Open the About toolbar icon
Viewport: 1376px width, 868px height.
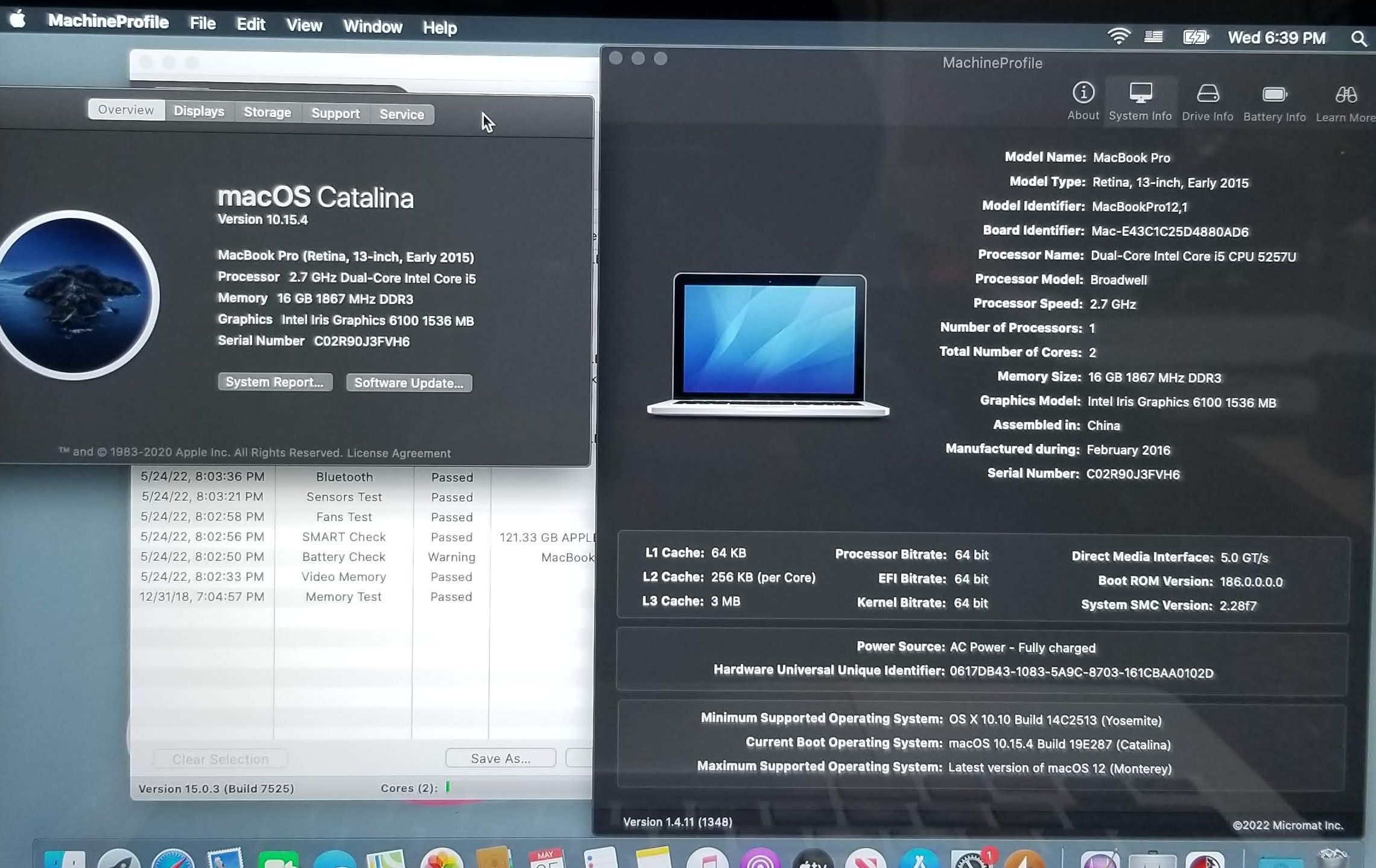[1083, 101]
